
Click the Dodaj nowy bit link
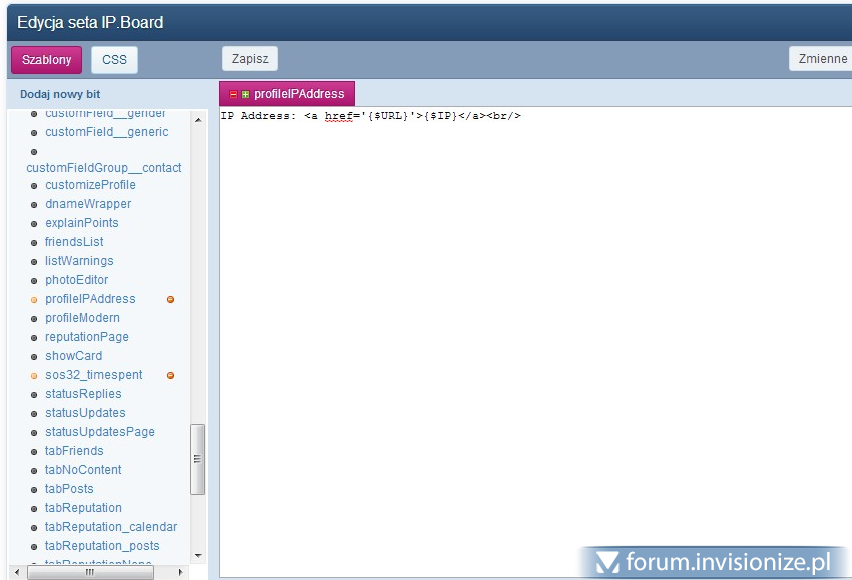click(60, 94)
